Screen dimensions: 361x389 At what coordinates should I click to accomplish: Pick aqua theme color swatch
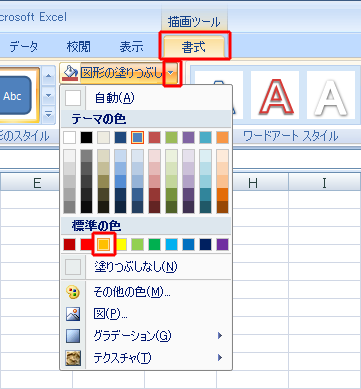click(205, 137)
